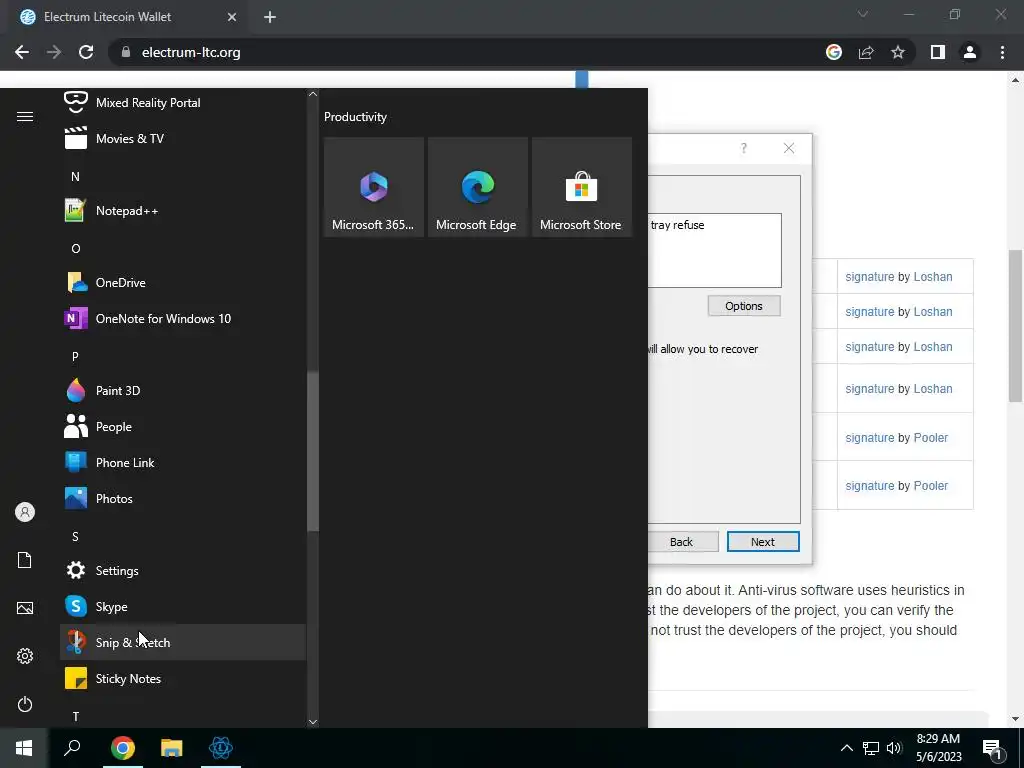This screenshot has width=1024, height=768.
Task: Click Back in the wizard dialog
Action: [683, 541]
